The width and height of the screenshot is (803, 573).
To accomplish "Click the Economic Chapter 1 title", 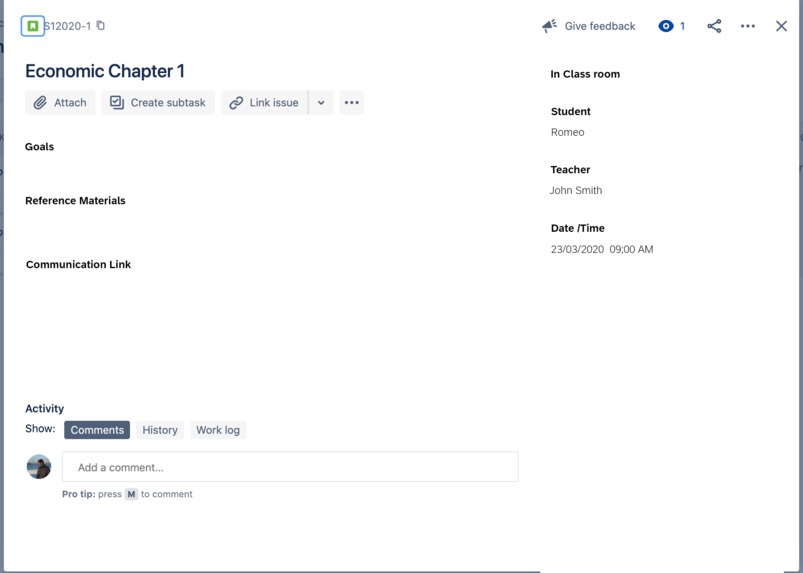I will pyautogui.click(x=104, y=71).
